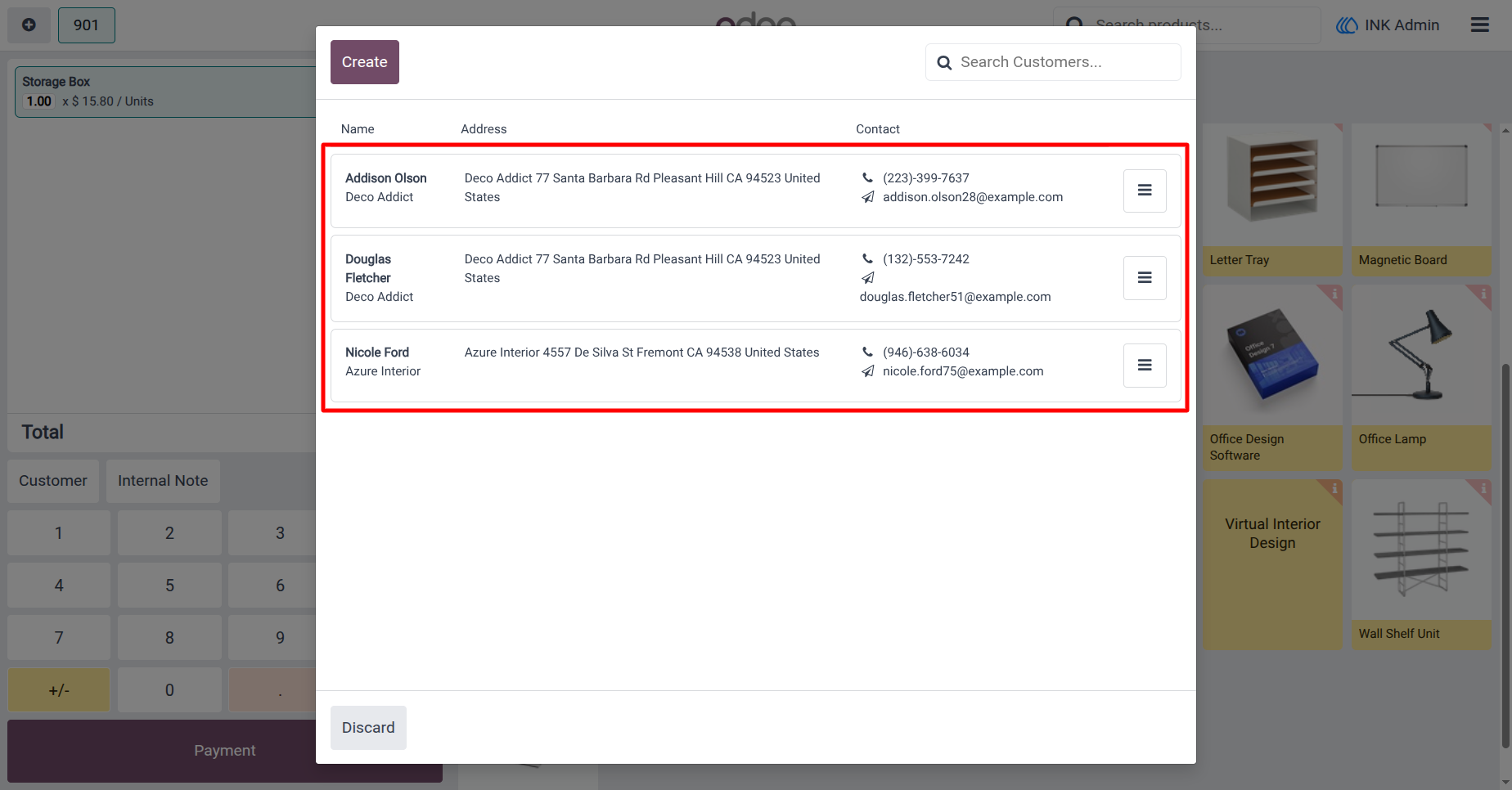Select the Office Design Software product
Image resolution: width=1512 pixels, height=790 pixels.
coord(1272,377)
